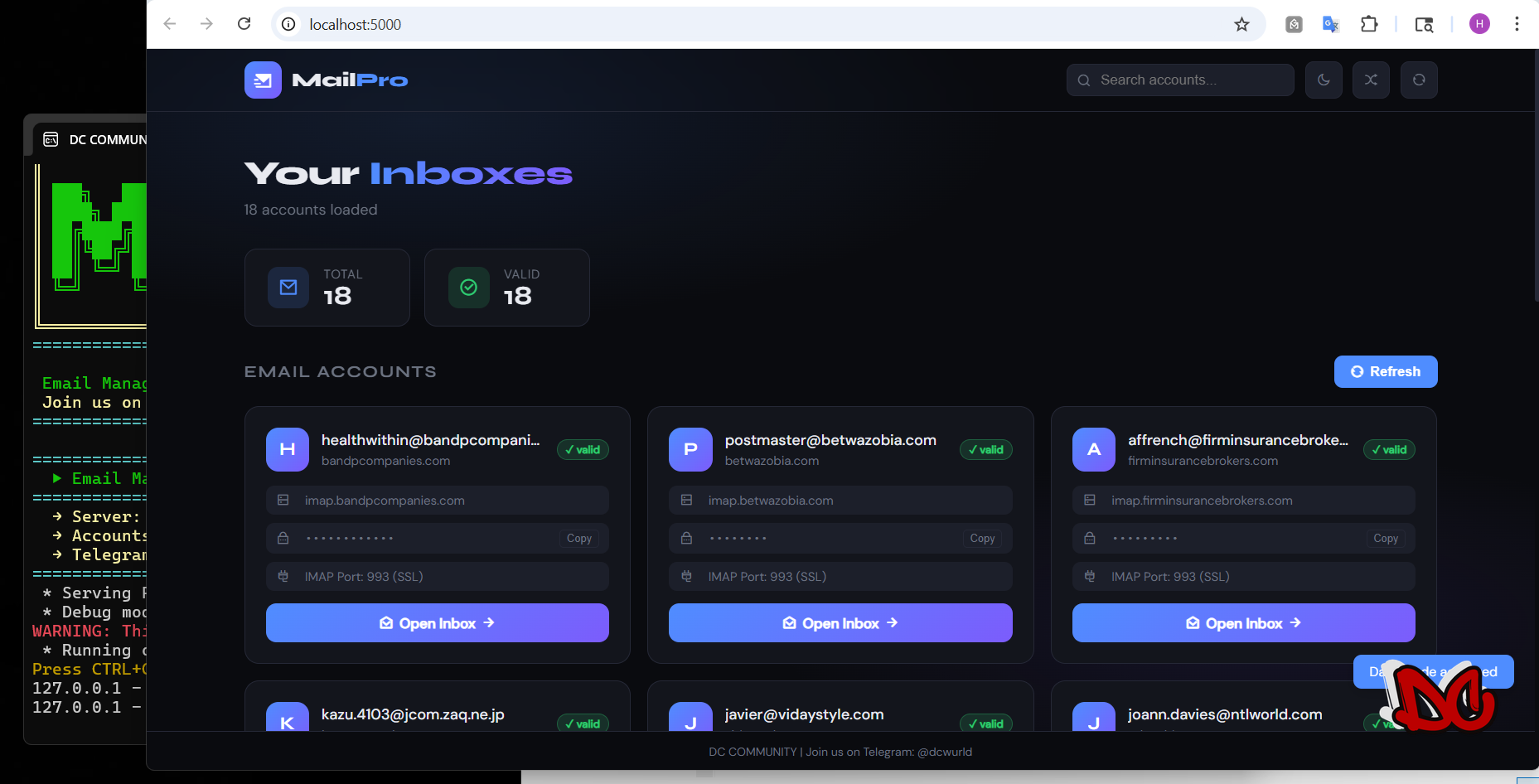Click the server icon beside imap.betwazobia.com
The height and width of the screenshot is (784, 1539).
click(686, 501)
